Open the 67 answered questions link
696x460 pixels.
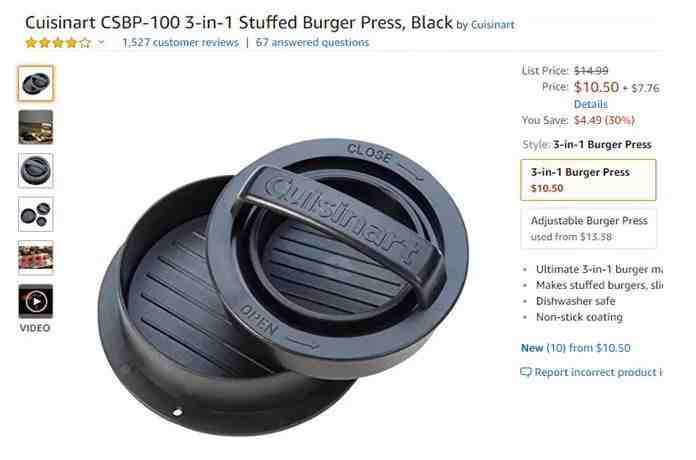[x=312, y=43]
